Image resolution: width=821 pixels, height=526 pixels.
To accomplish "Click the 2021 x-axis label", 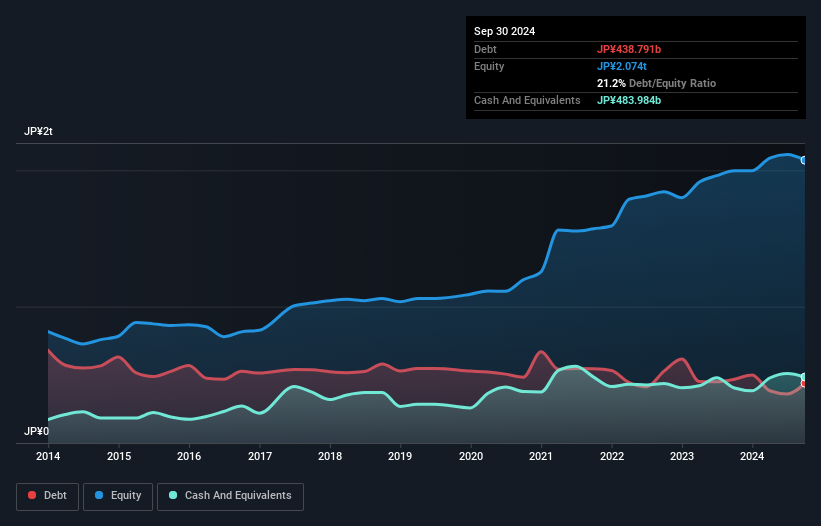I will click(541, 456).
